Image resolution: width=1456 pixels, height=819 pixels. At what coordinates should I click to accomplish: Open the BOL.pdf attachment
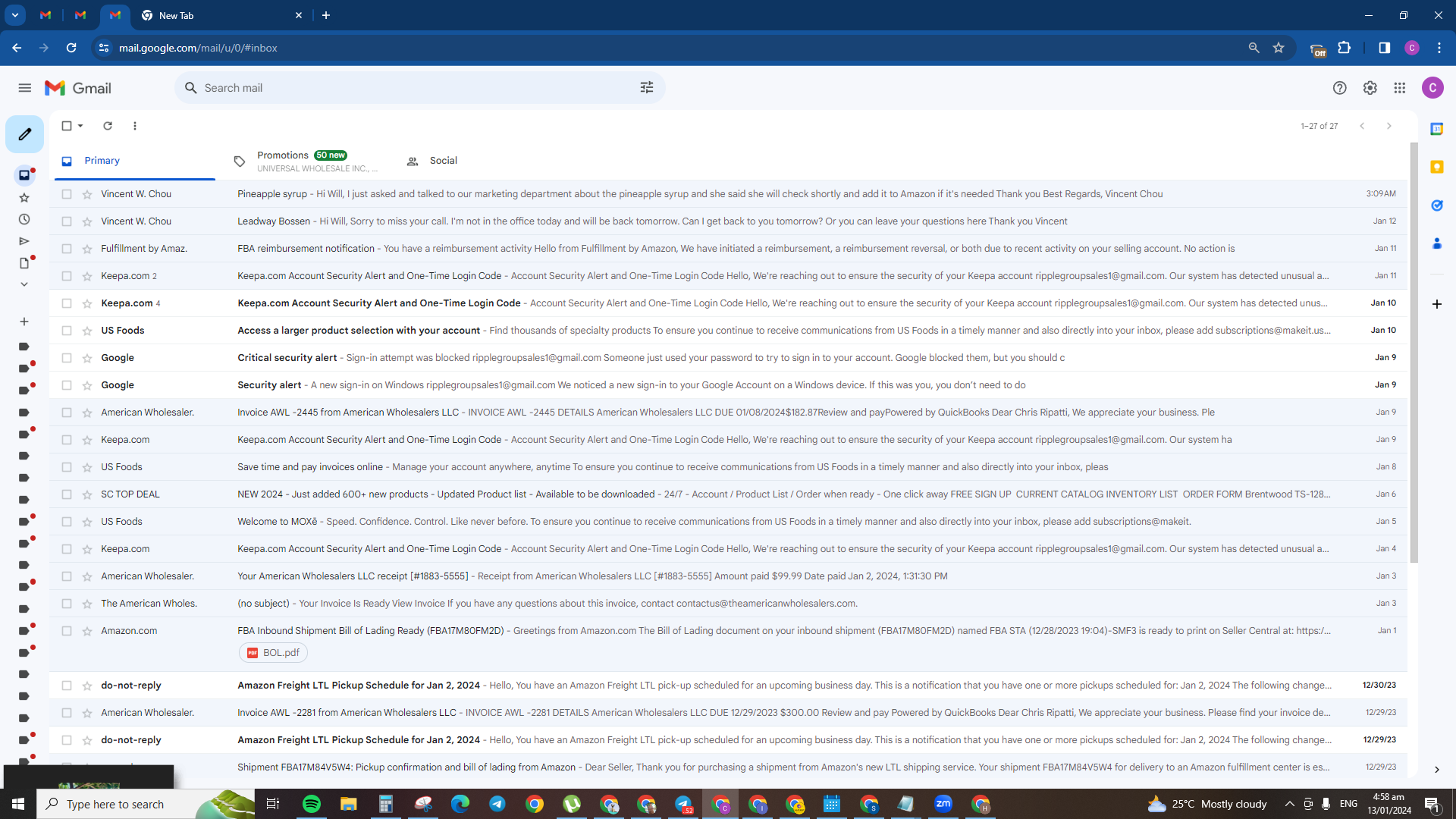273,653
